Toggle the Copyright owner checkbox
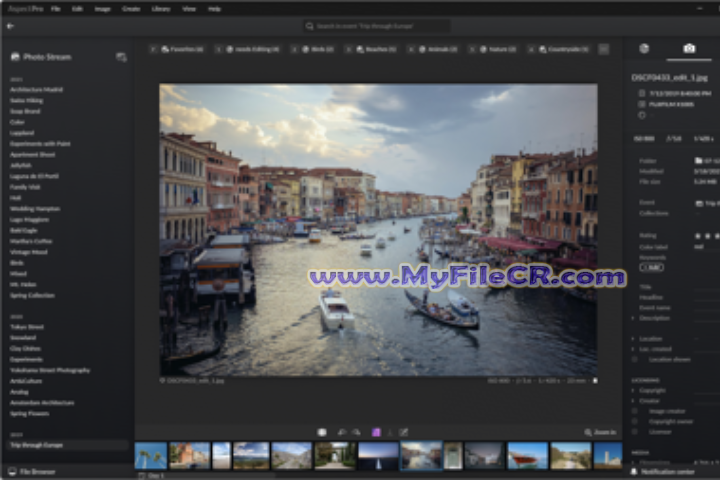The height and width of the screenshot is (480, 720). tap(635, 422)
